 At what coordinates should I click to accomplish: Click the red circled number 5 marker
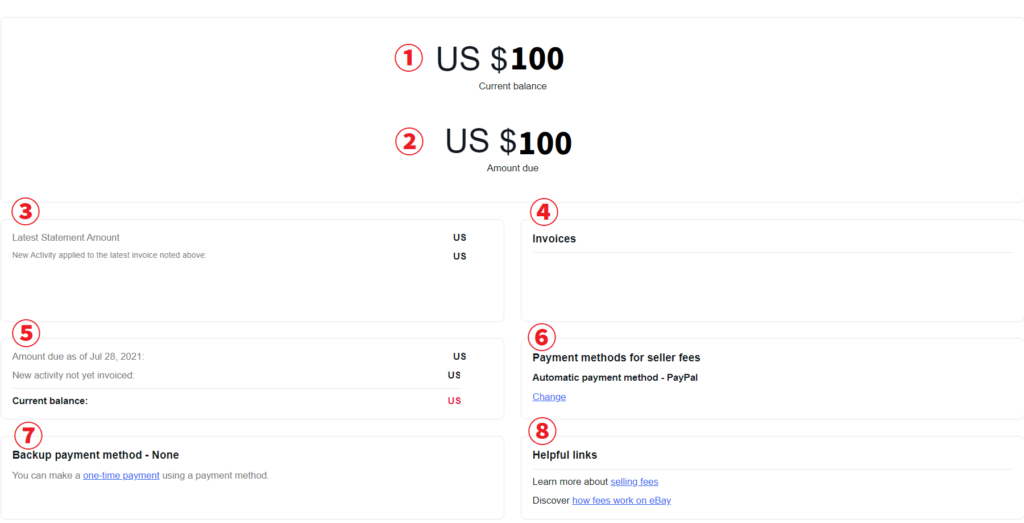click(x=26, y=332)
